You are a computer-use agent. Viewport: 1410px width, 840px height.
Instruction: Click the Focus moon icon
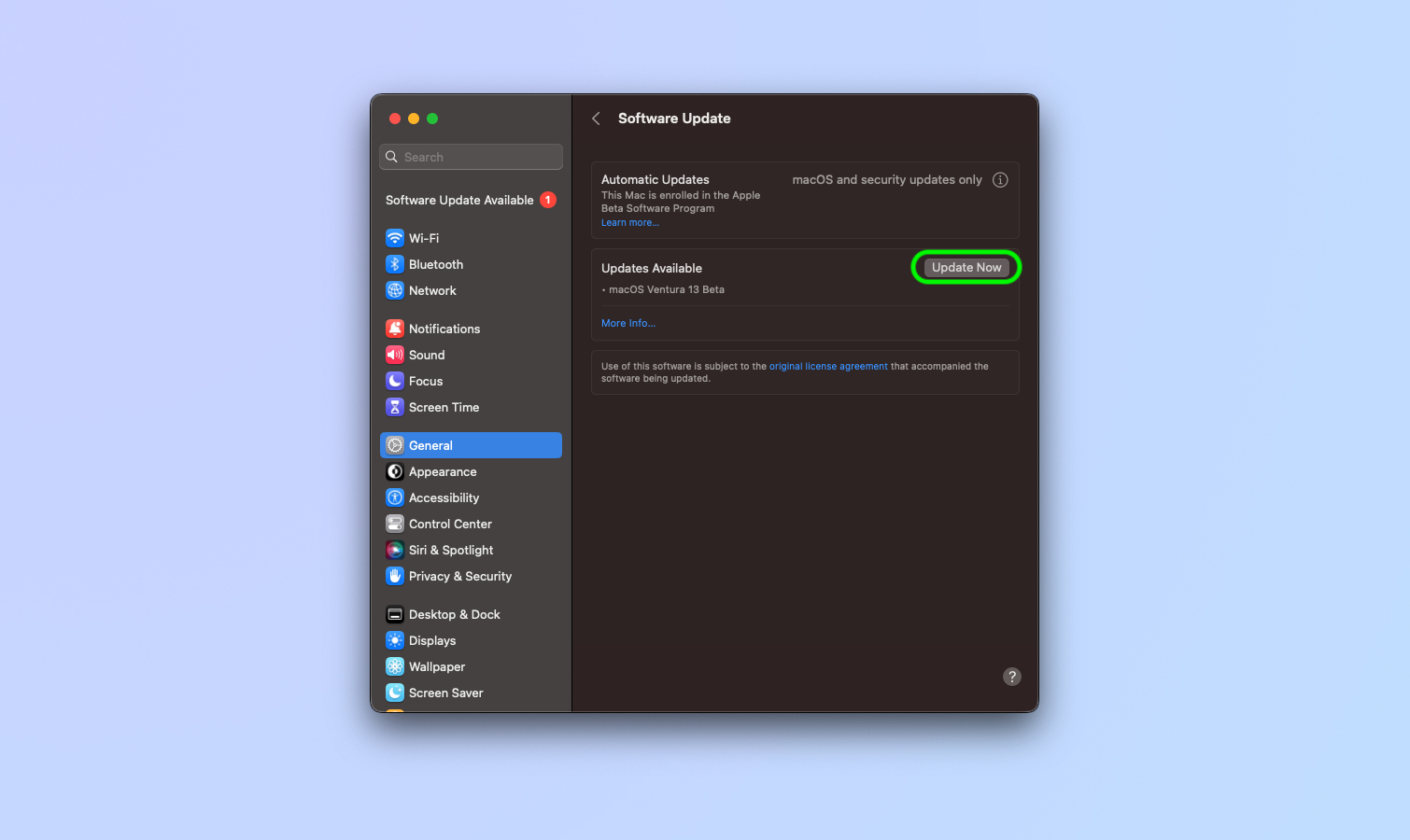[x=395, y=381]
